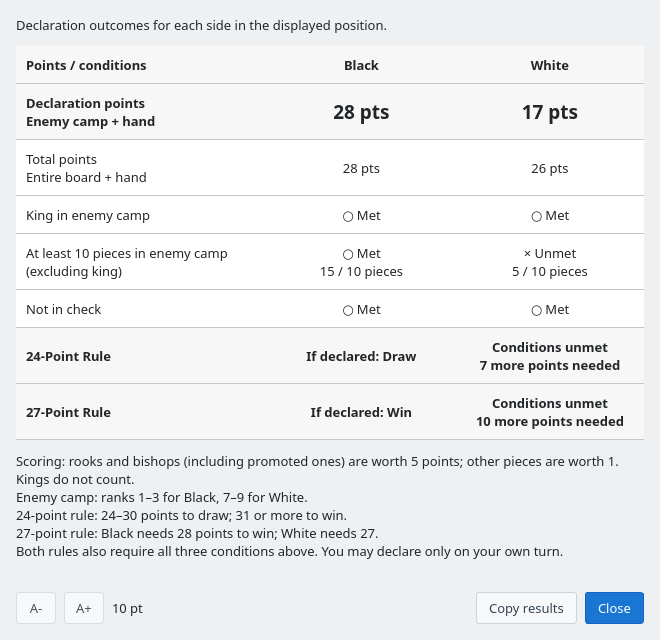Viewport: 660px width, 640px height.
Task: Click the White column header
Action: pyautogui.click(x=549, y=65)
